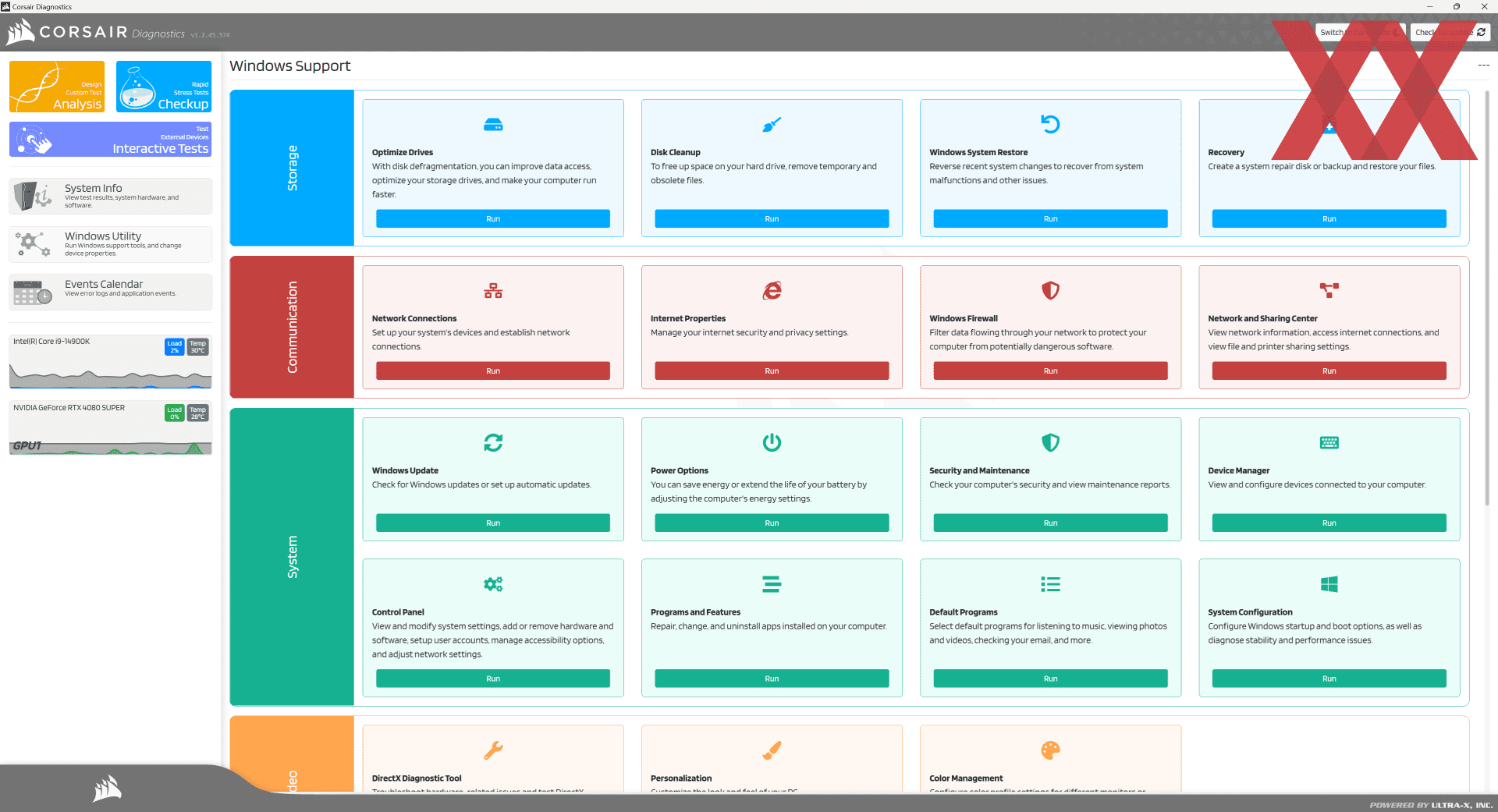Image resolution: width=1498 pixels, height=812 pixels.
Task: Run System Configuration
Action: pyautogui.click(x=1329, y=679)
